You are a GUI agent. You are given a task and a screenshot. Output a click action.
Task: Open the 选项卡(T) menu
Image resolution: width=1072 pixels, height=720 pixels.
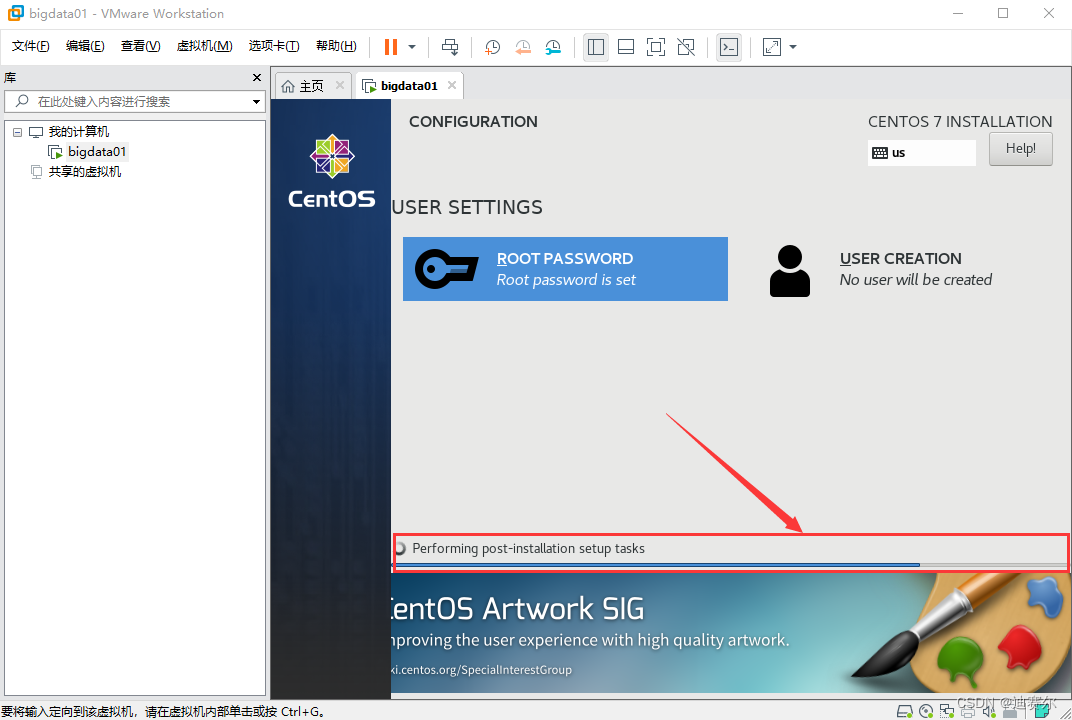273,46
